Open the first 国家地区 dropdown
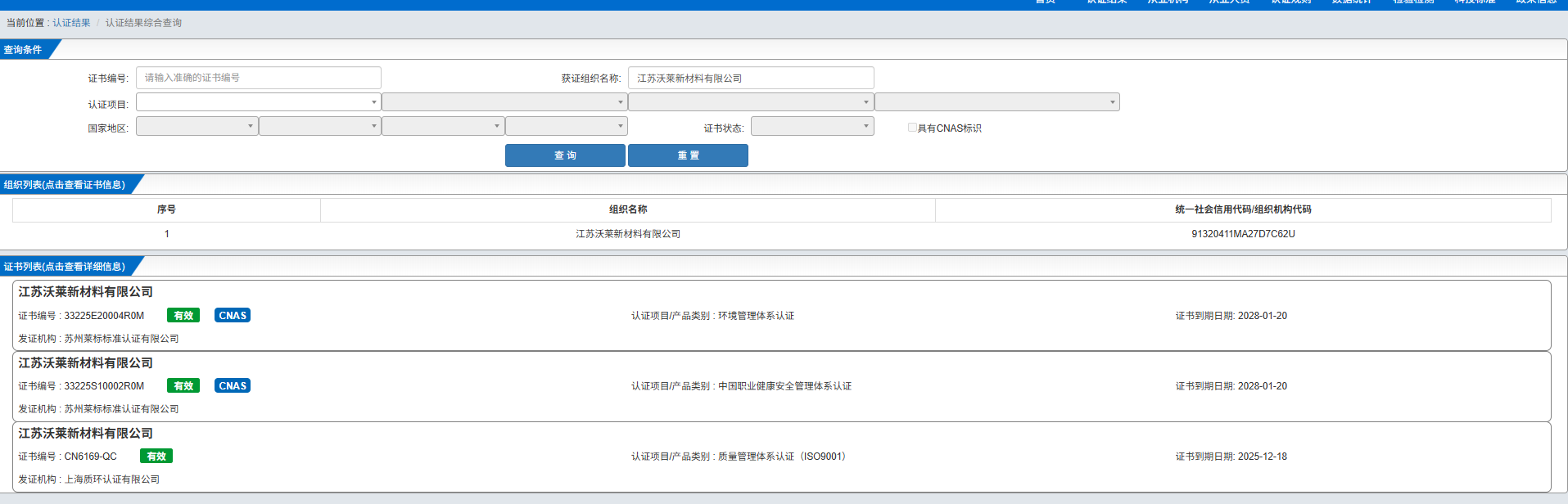Screen dimensions: 1568x504 coord(197,126)
